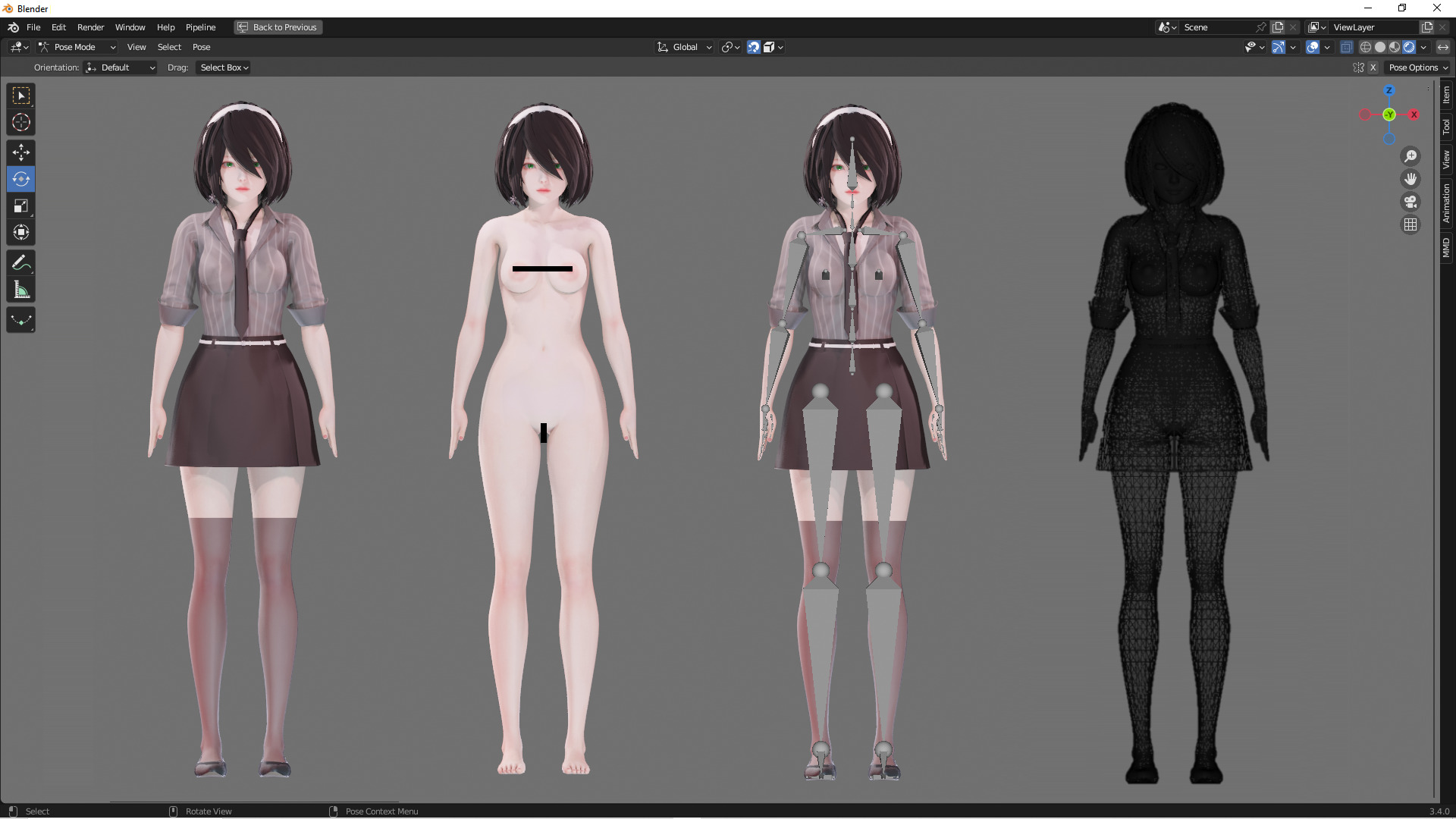Open the Pipeline menu

[x=200, y=27]
